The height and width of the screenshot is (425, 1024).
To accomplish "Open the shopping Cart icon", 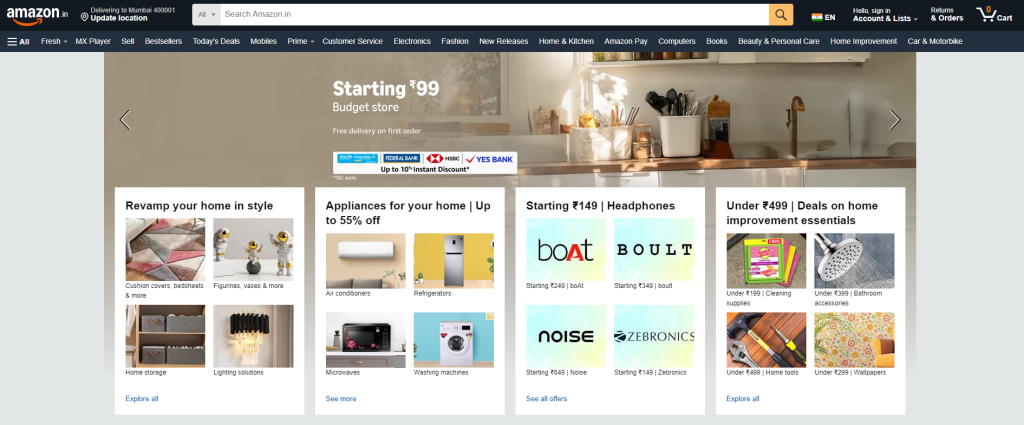I will (994, 14).
